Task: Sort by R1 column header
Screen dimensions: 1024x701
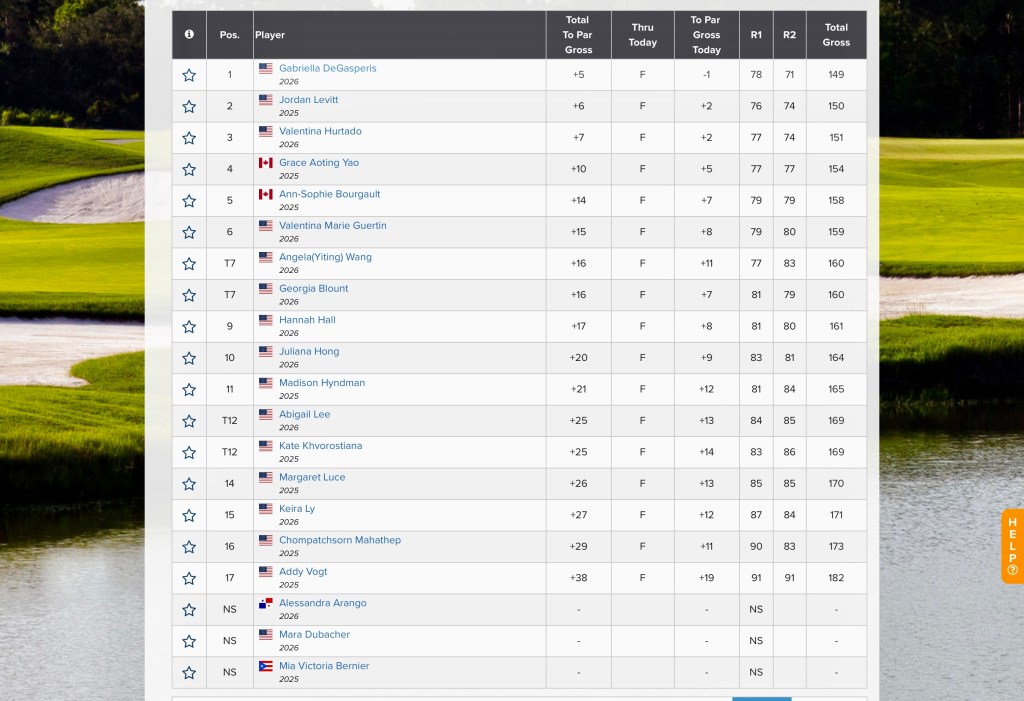Action: pyautogui.click(x=756, y=35)
